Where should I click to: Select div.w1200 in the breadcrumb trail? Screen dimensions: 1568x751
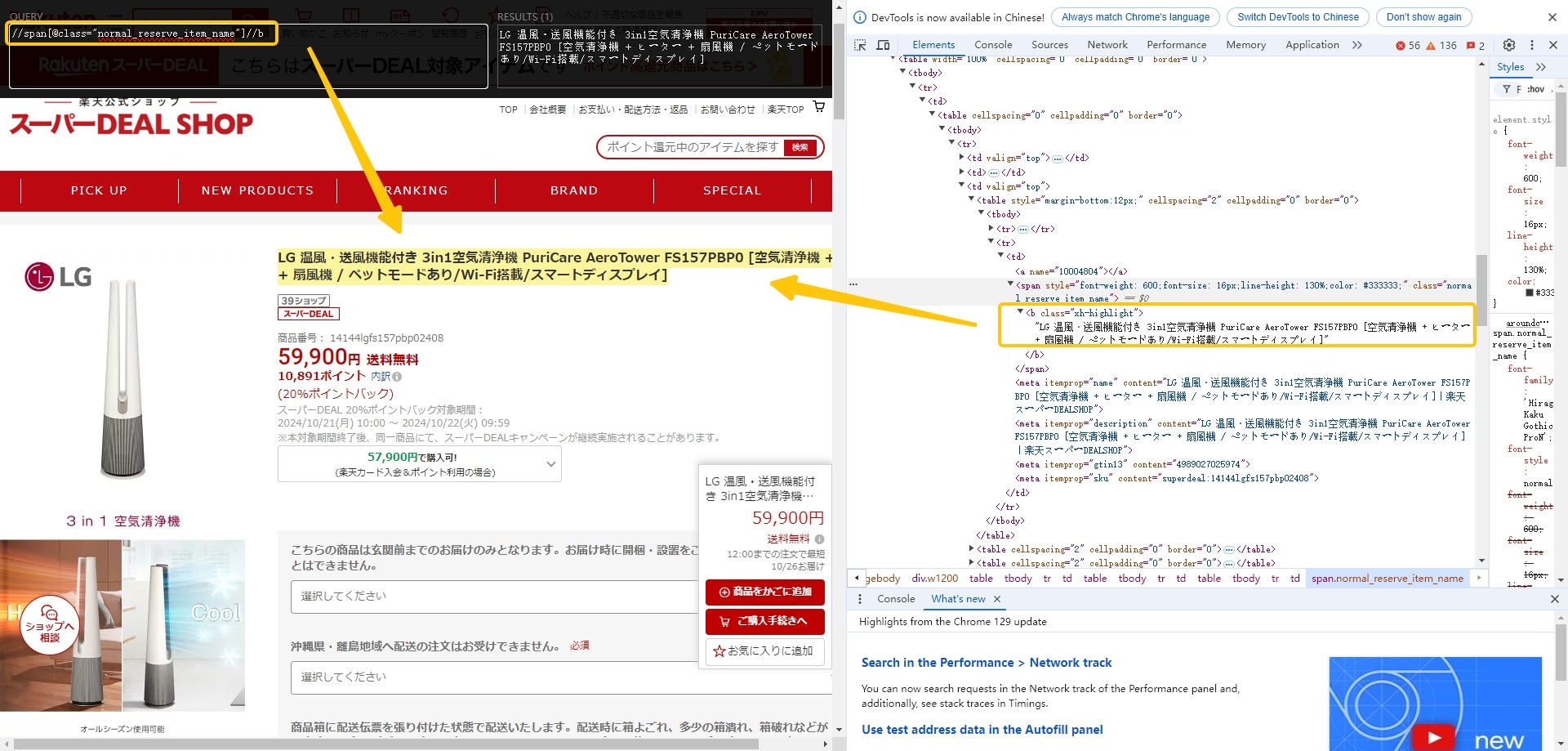point(935,579)
